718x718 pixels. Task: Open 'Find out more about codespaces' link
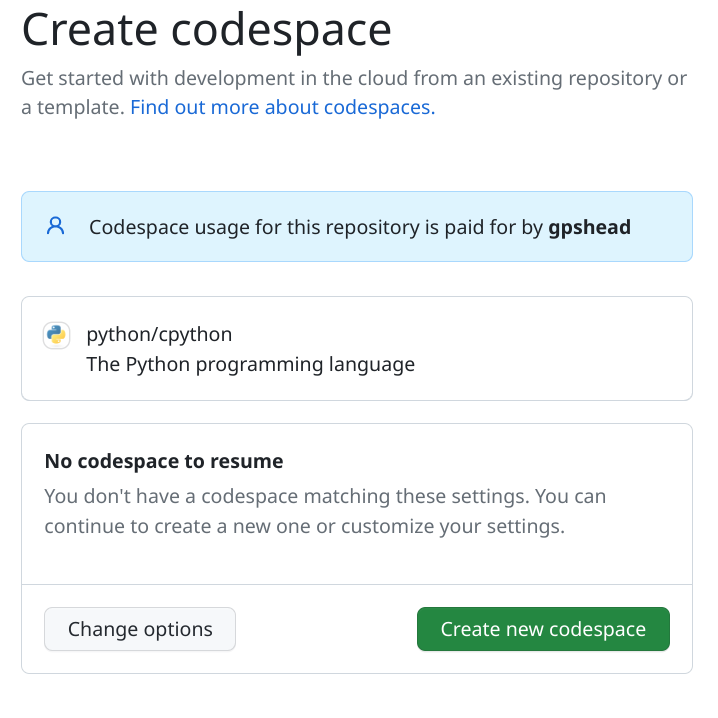click(x=283, y=108)
